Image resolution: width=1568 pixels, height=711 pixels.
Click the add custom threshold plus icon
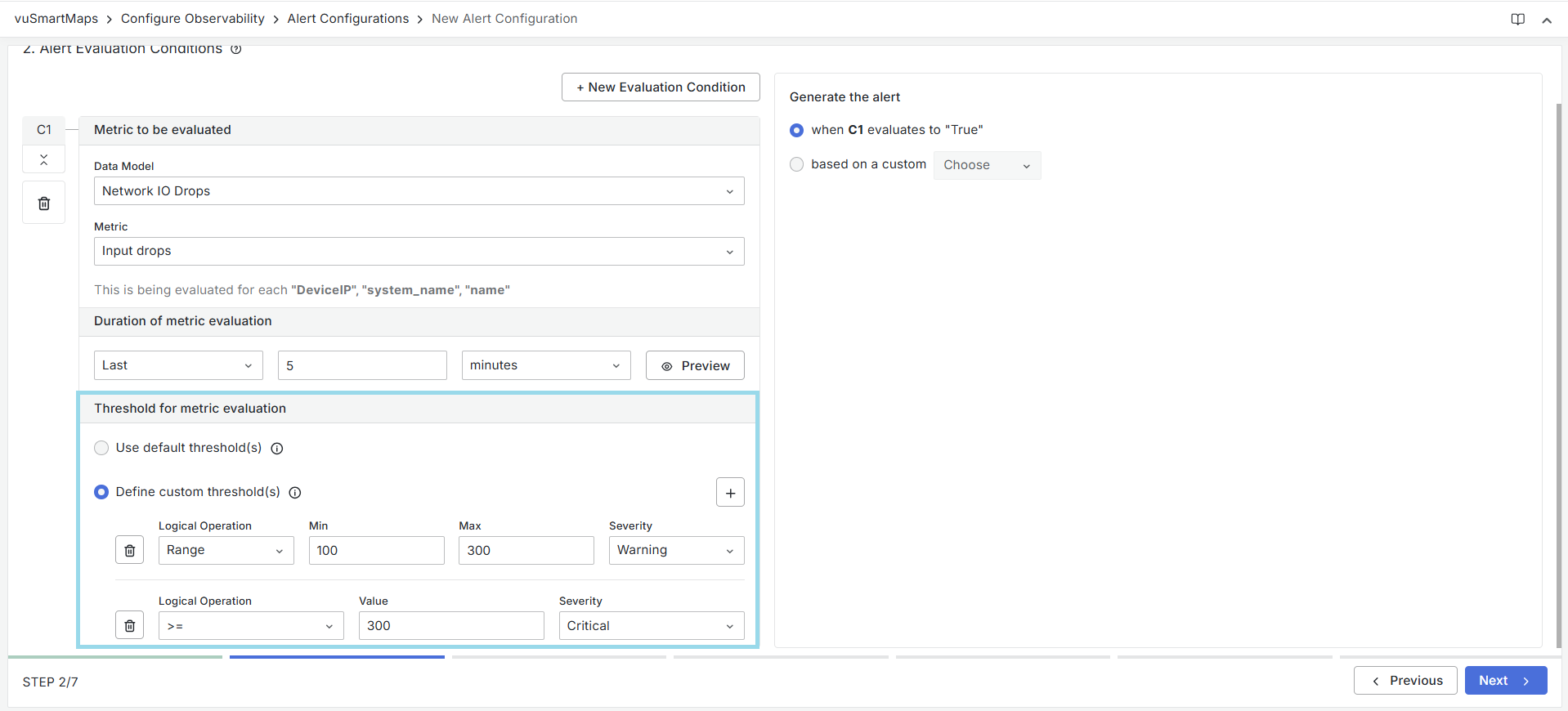[x=729, y=493]
